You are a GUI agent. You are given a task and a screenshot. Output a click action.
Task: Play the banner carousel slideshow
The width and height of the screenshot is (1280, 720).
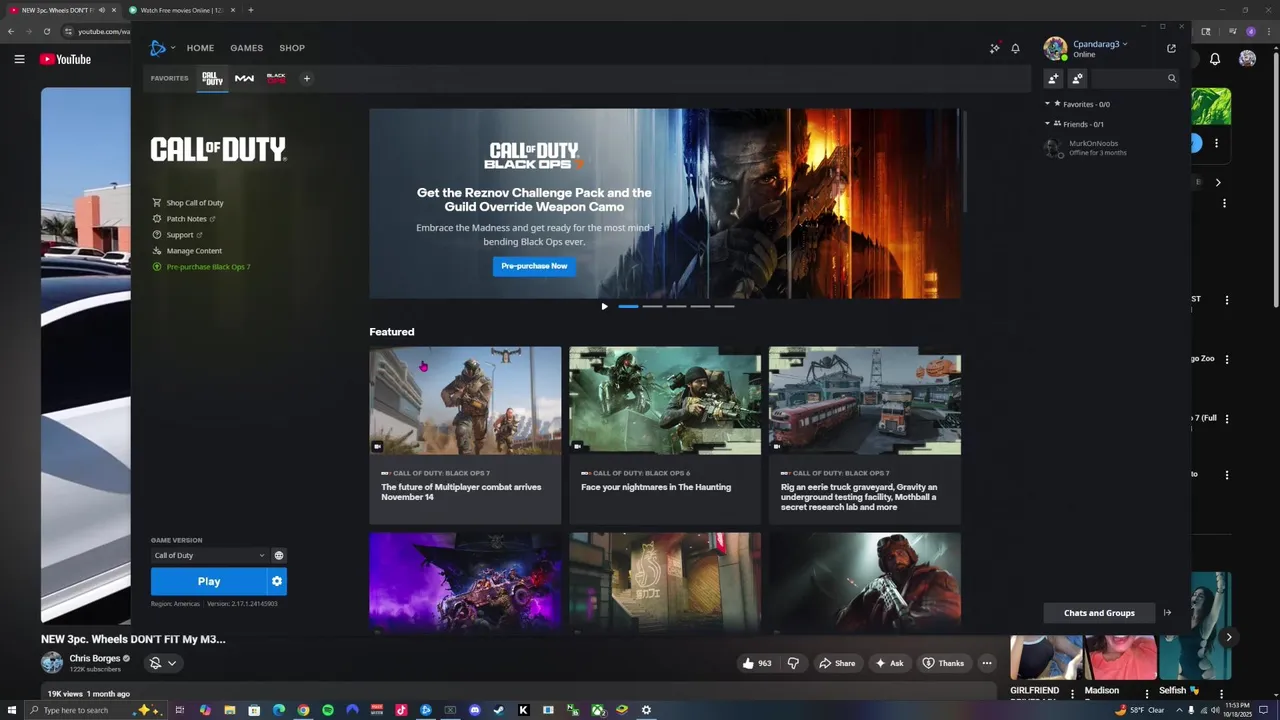(604, 307)
